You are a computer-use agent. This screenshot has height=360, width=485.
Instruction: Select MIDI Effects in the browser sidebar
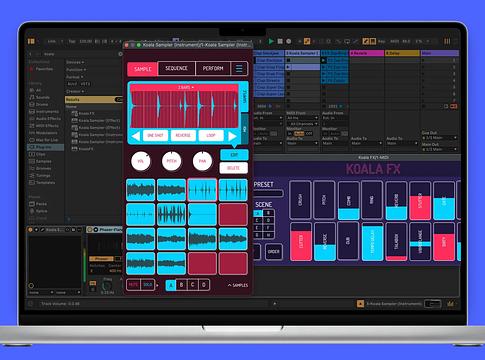pos(44,126)
